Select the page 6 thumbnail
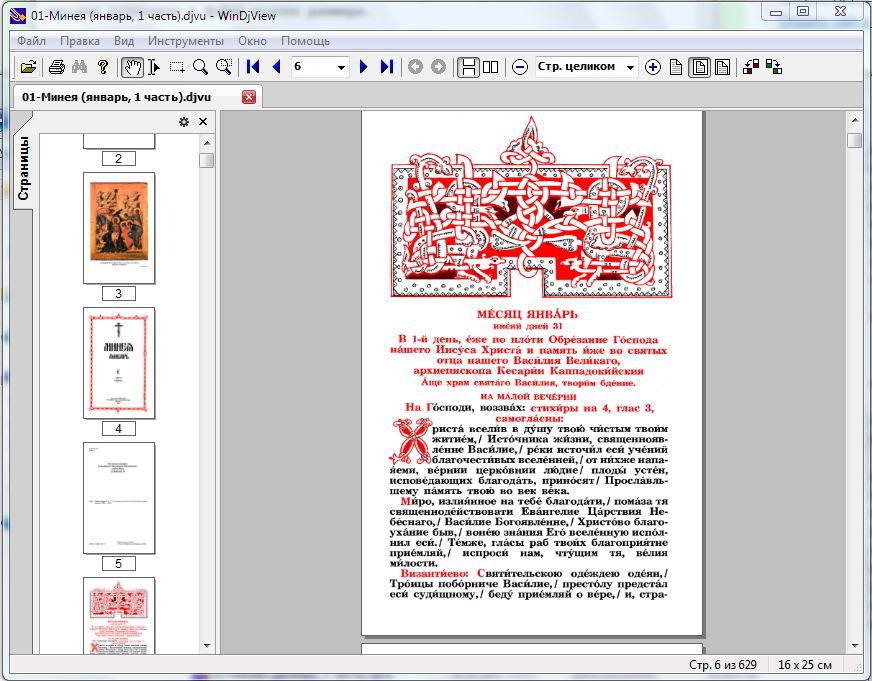872x681 pixels. coord(119,616)
